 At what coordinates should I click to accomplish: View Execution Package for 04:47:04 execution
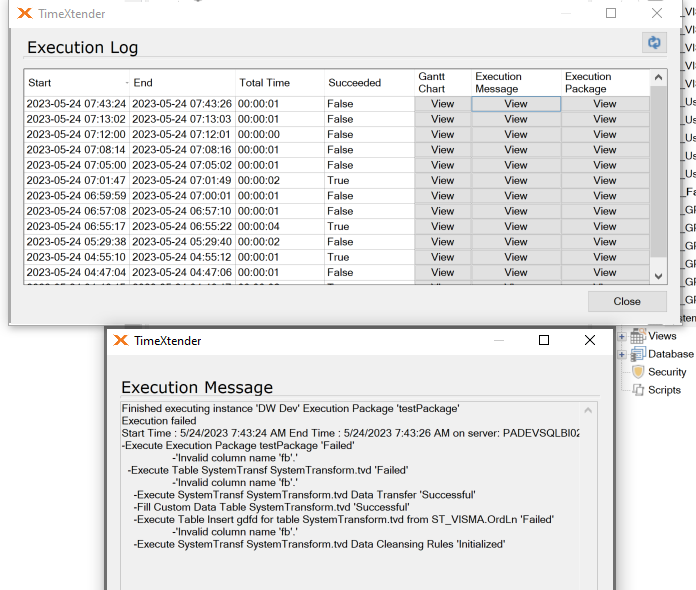coord(605,273)
